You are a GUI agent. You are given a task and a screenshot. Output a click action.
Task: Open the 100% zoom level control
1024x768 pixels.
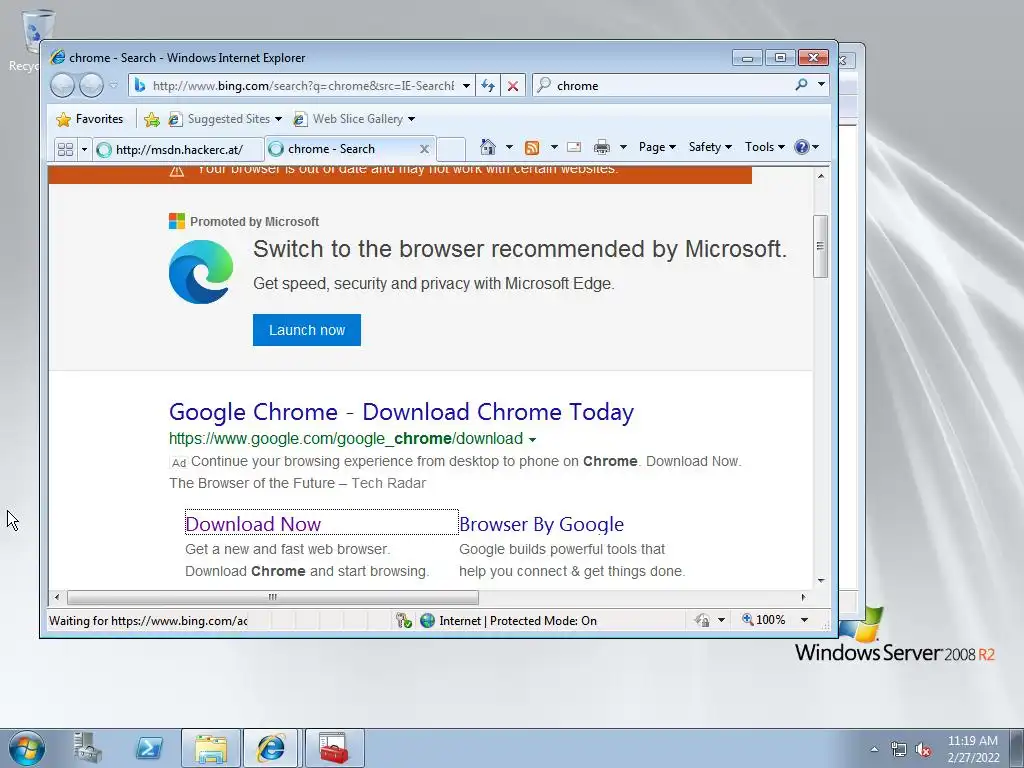click(764, 620)
